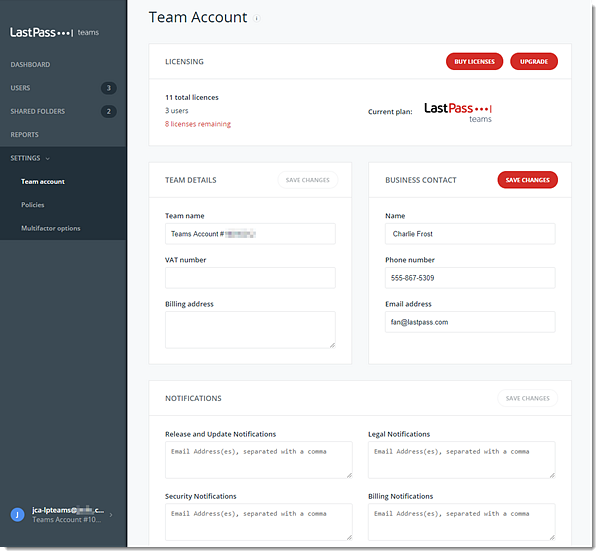Open Multifactor options page

[x=51, y=229]
